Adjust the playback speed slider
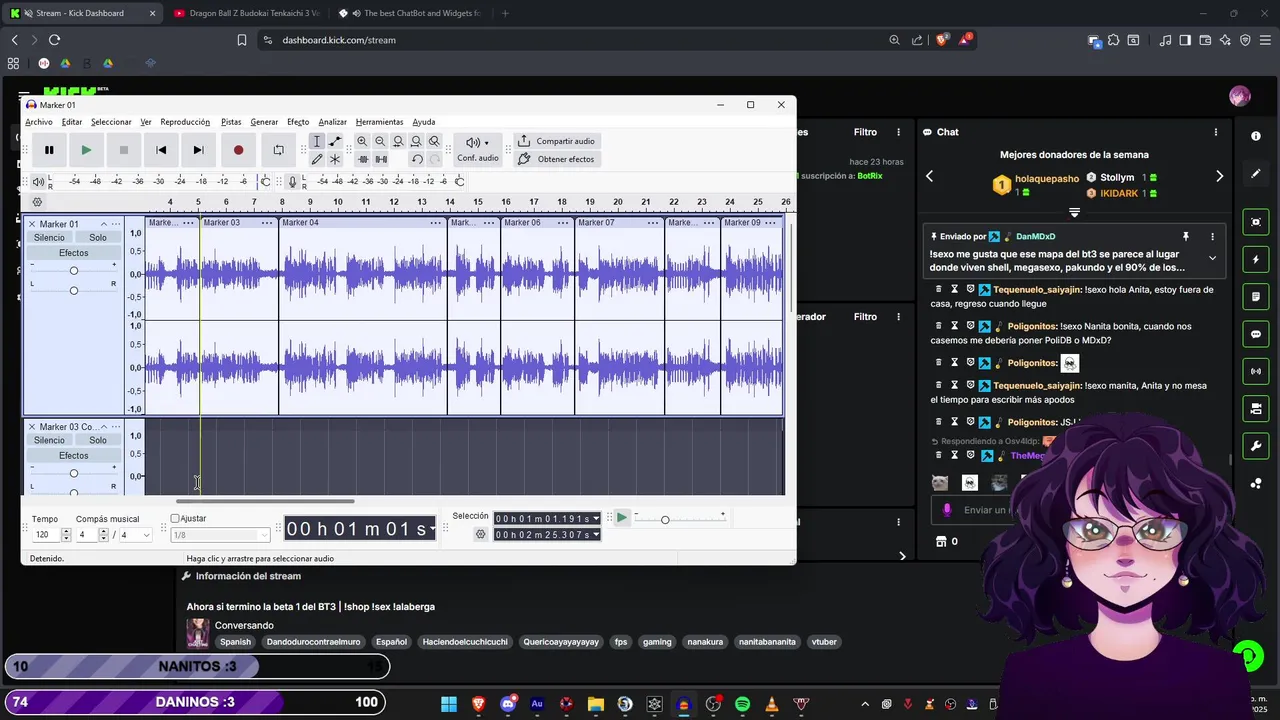This screenshot has width=1280, height=720. [665, 519]
